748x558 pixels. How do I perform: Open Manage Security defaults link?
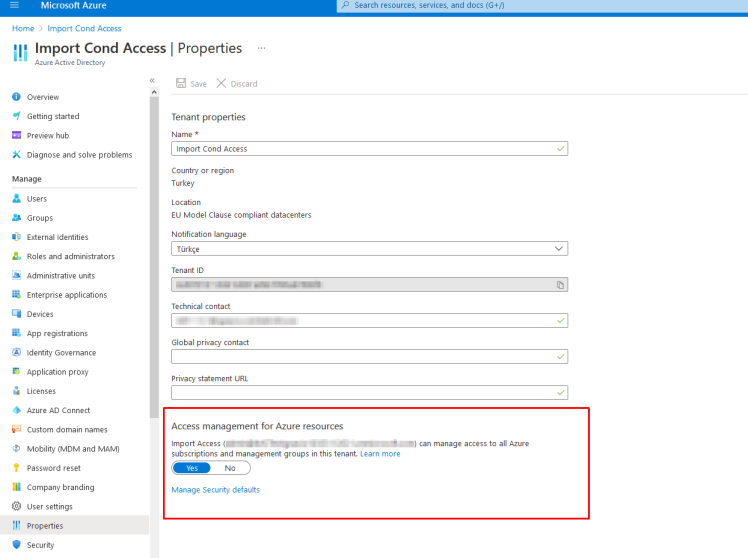click(x=216, y=490)
